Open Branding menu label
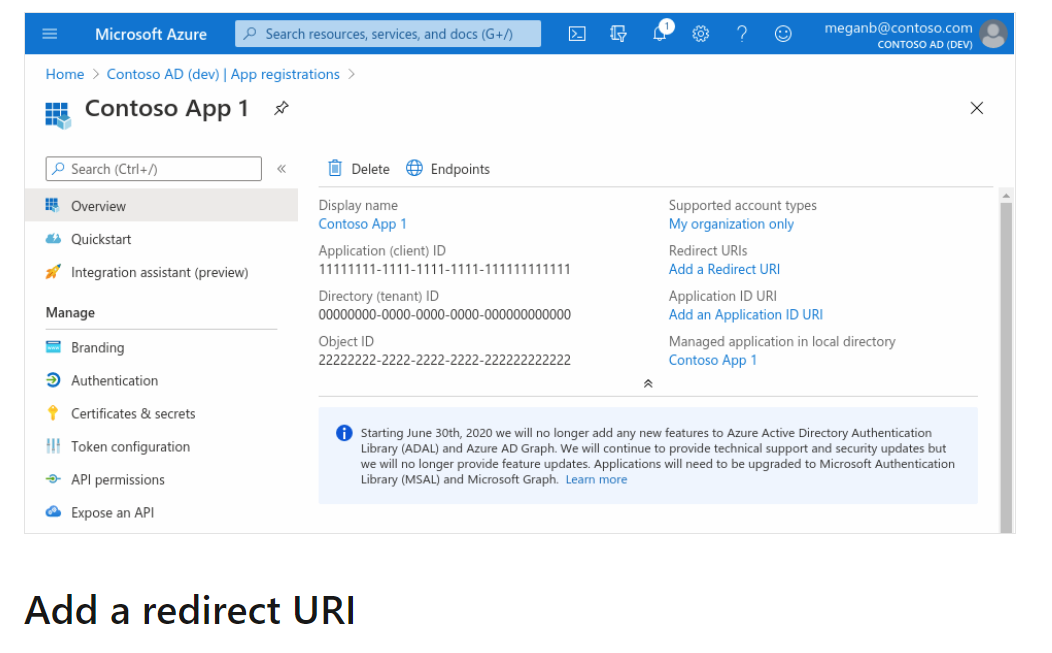Screen dimensions: 1052x653 97,348
